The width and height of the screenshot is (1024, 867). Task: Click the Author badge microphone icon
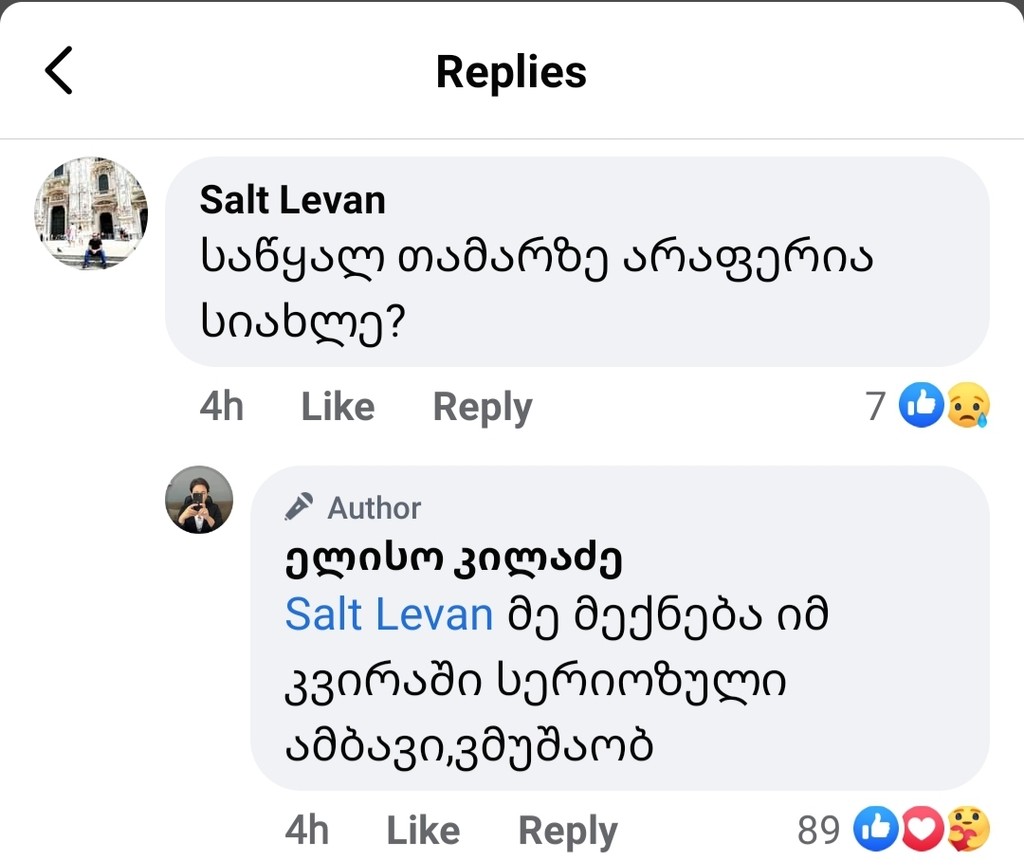pos(299,507)
